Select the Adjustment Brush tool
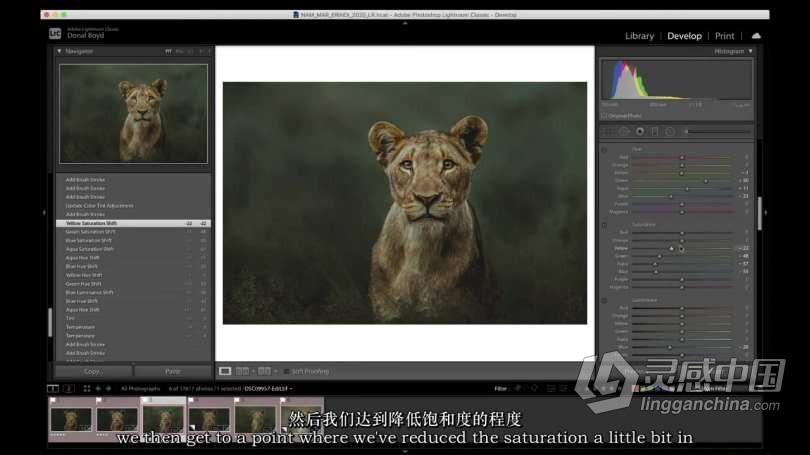This screenshot has height=455, width=810. [x=718, y=132]
